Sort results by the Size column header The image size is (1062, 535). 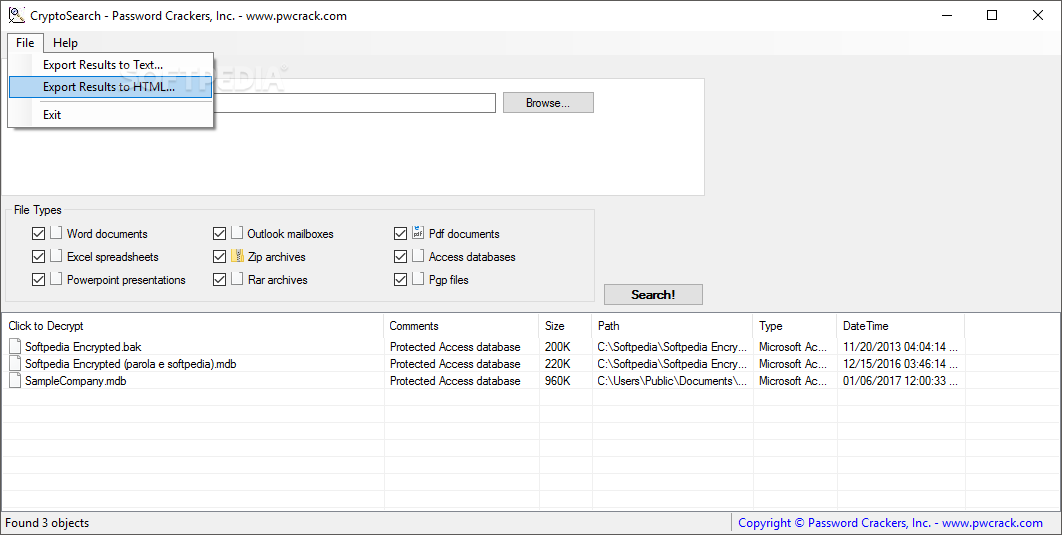click(566, 326)
